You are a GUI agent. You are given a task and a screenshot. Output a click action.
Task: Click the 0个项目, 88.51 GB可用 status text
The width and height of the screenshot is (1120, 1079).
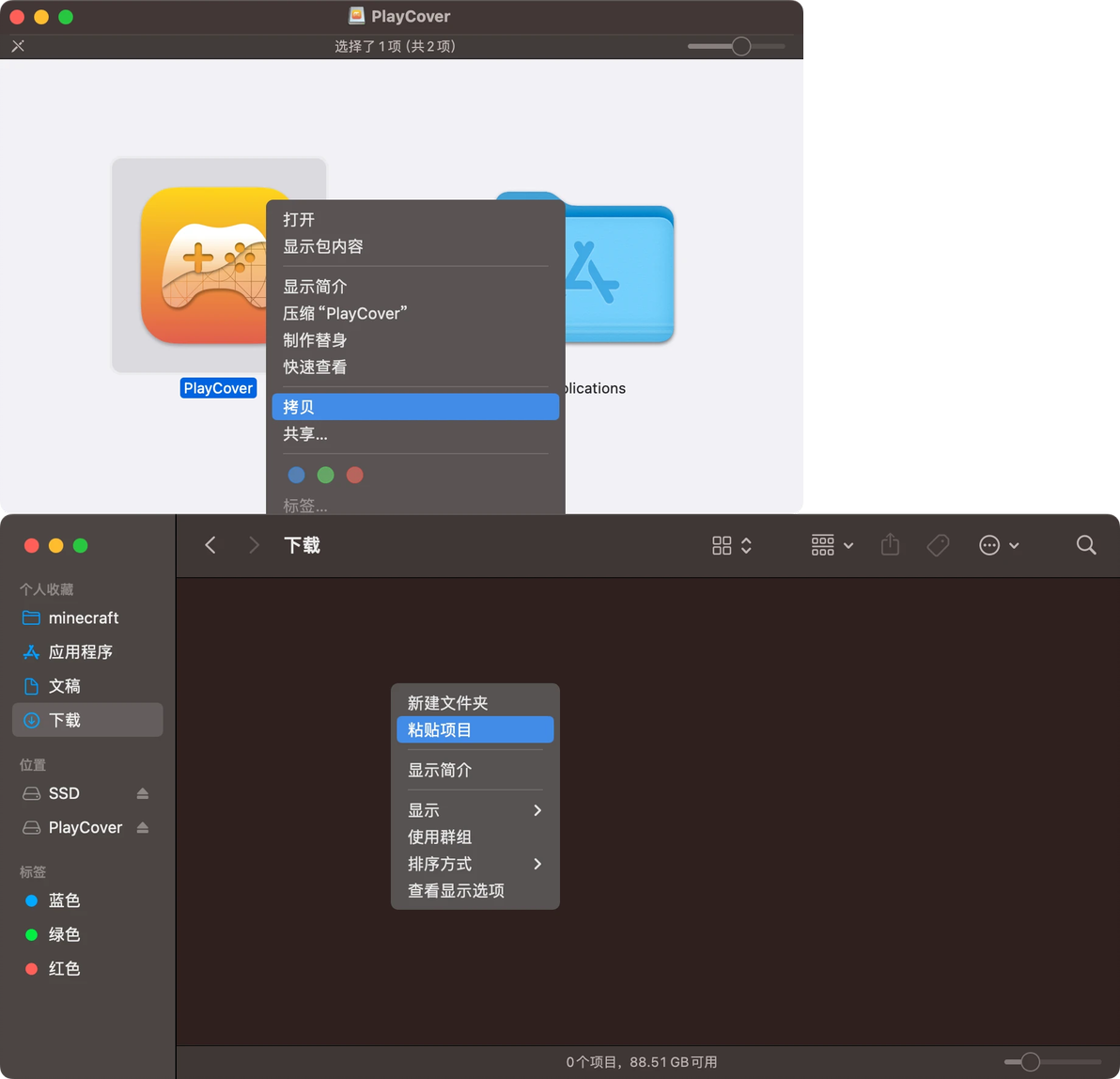click(x=642, y=1062)
